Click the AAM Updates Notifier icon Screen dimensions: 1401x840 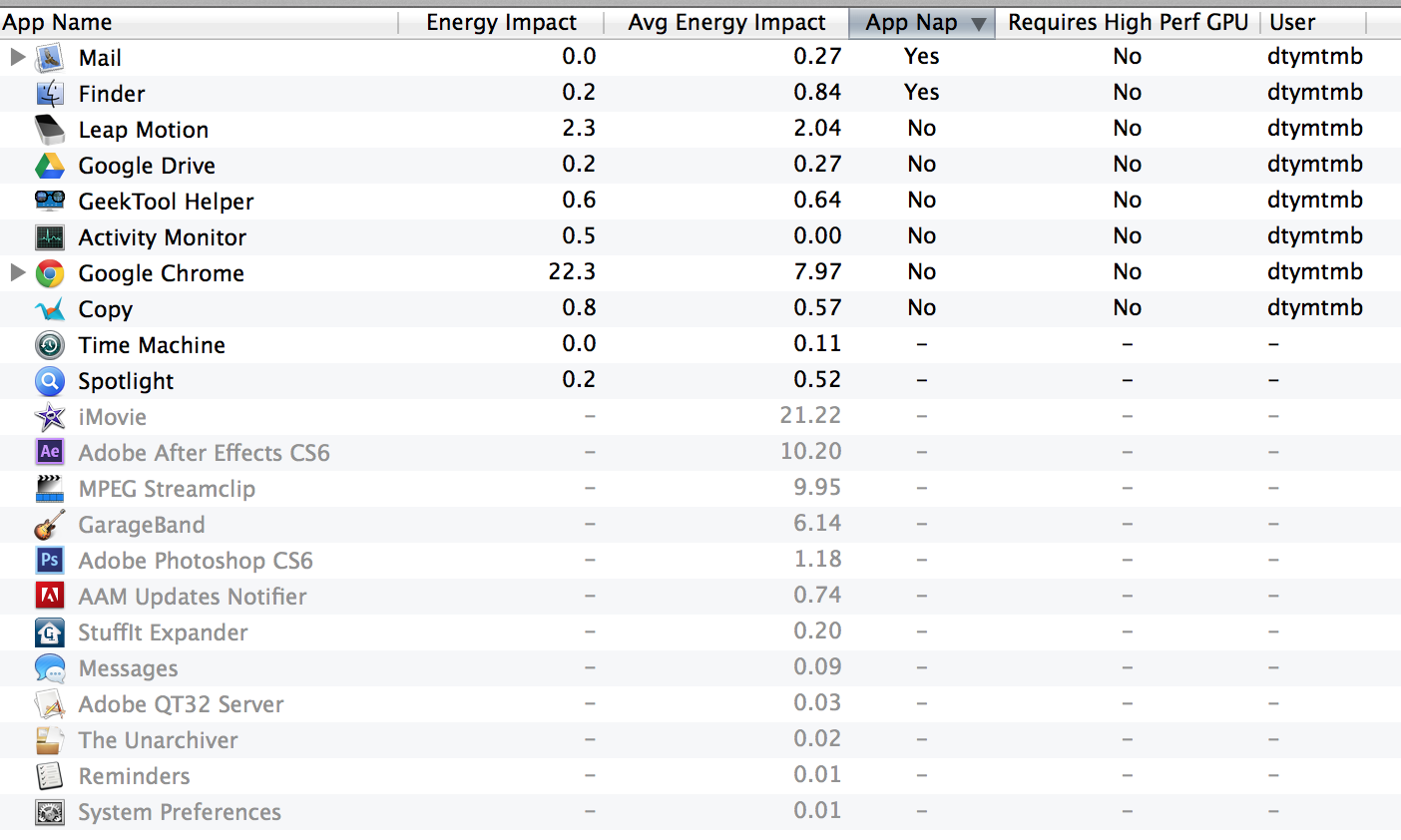click(x=50, y=596)
